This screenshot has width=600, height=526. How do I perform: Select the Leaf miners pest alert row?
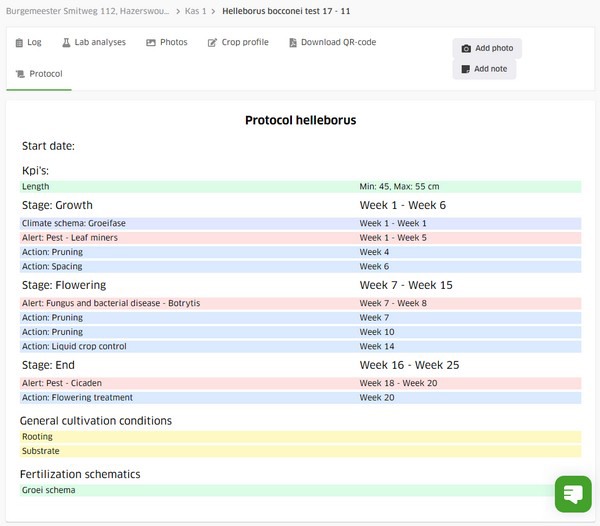(x=300, y=238)
